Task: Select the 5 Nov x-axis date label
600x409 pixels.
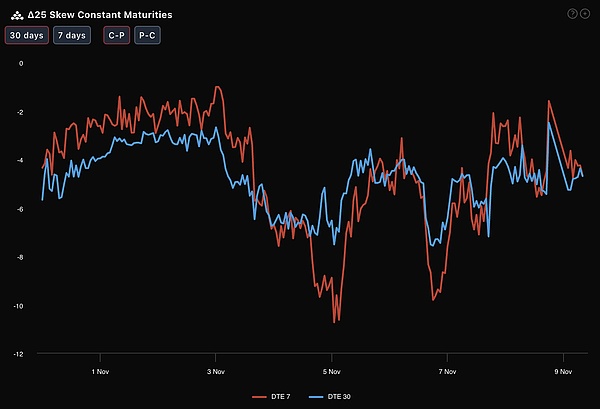Action: tap(331, 370)
